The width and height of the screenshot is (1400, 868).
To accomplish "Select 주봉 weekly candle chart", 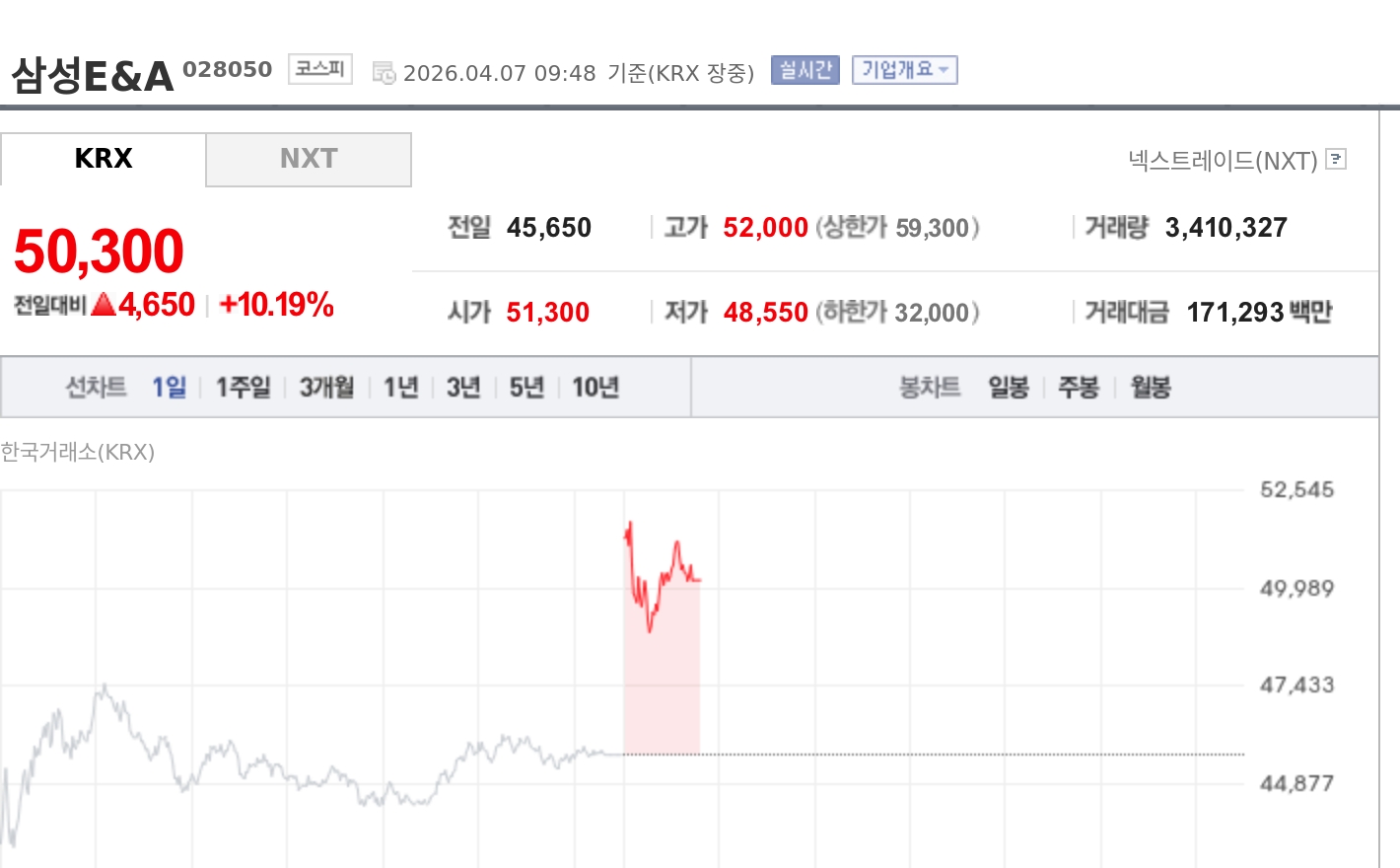I will pos(1079,387).
